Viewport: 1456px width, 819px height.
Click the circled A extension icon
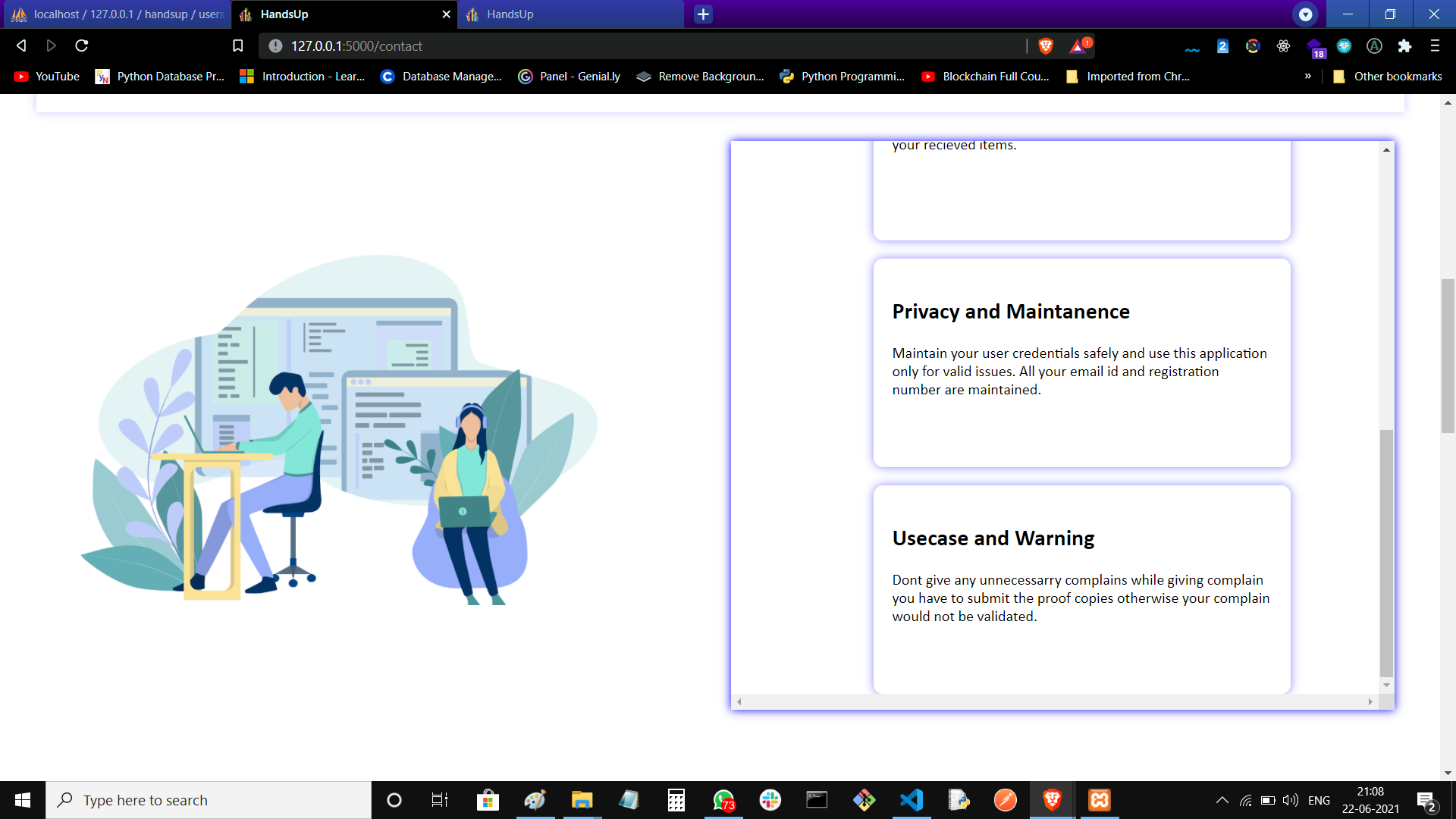1374,46
